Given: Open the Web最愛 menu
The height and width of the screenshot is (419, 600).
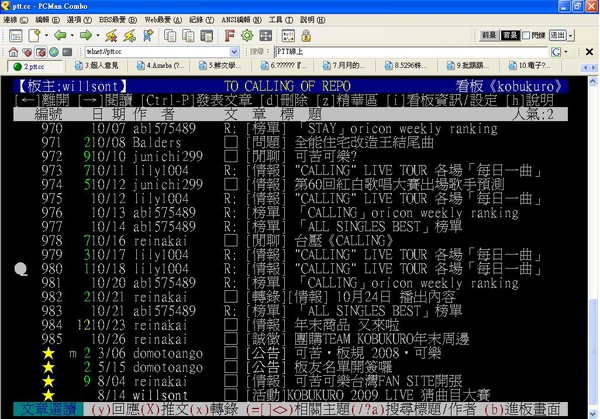Looking at the screenshot, I should pyautogui.click(x=163, y=20).
